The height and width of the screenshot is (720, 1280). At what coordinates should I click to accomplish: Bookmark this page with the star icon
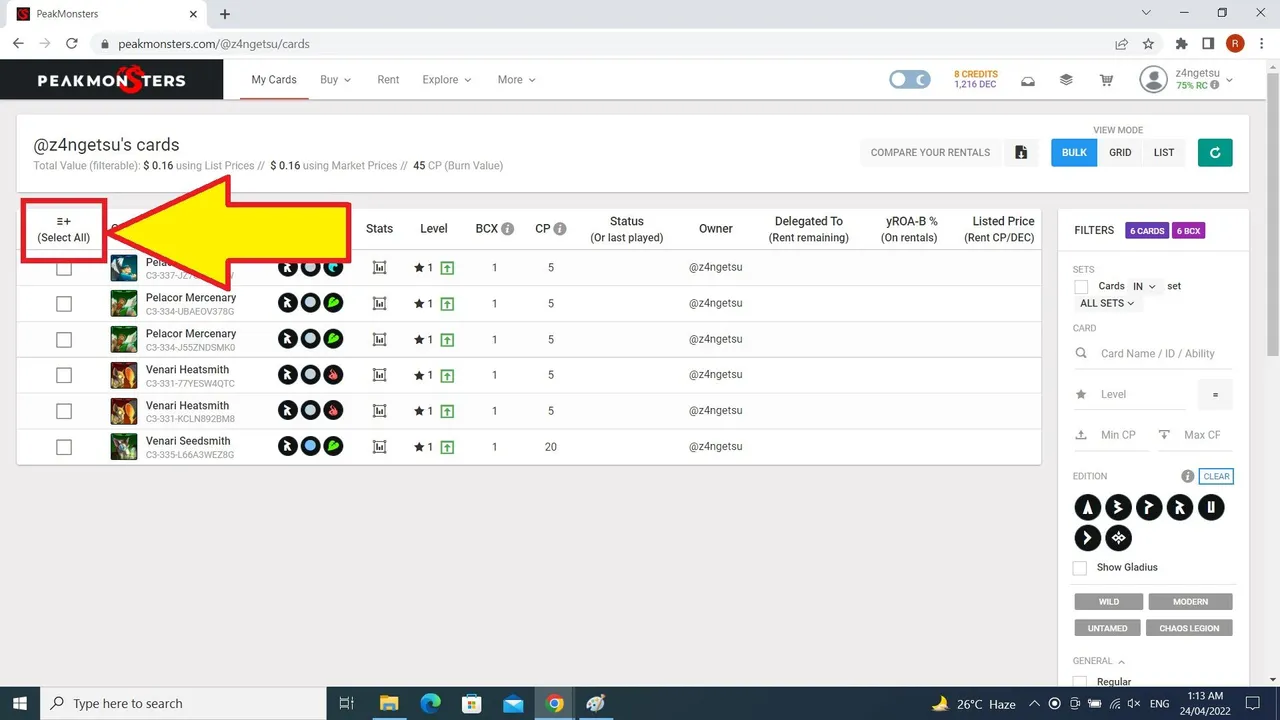click(1148, 44)
